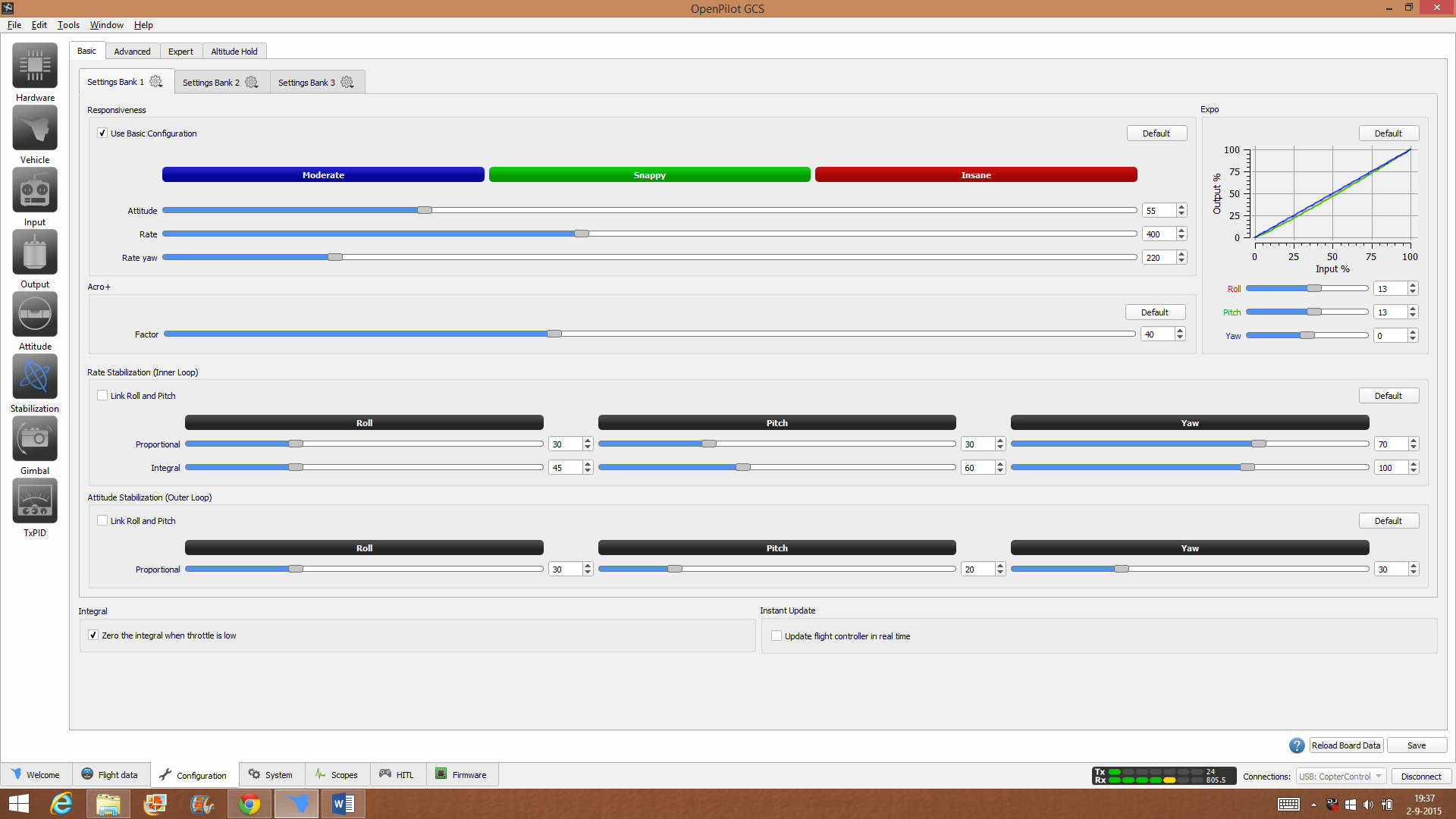Open the Output motor settings

point(35,252)
